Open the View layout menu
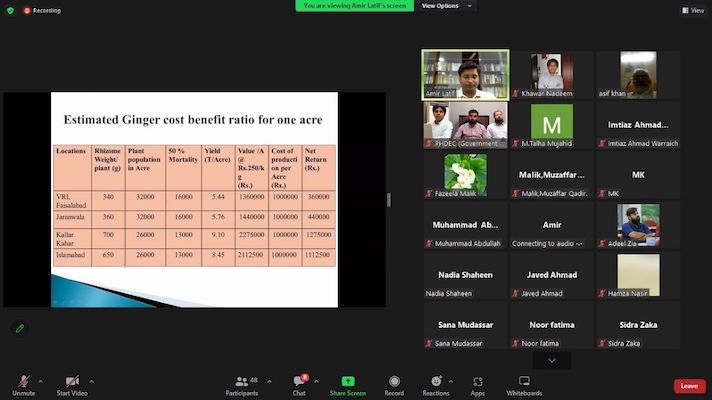Image resolution: width=712 pixels, height=400 pixels. coord(693,10)
